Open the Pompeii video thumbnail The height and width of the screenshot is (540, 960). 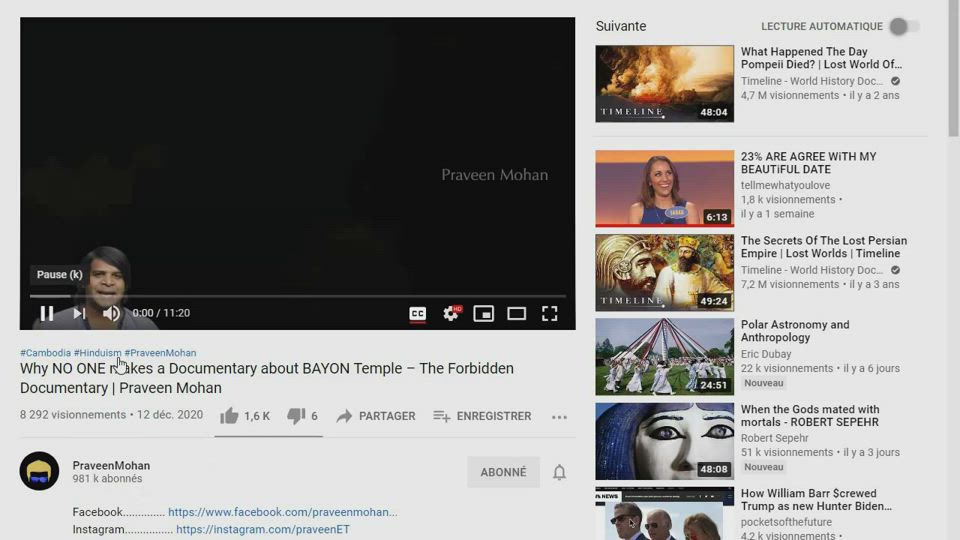tap(664, 84)
